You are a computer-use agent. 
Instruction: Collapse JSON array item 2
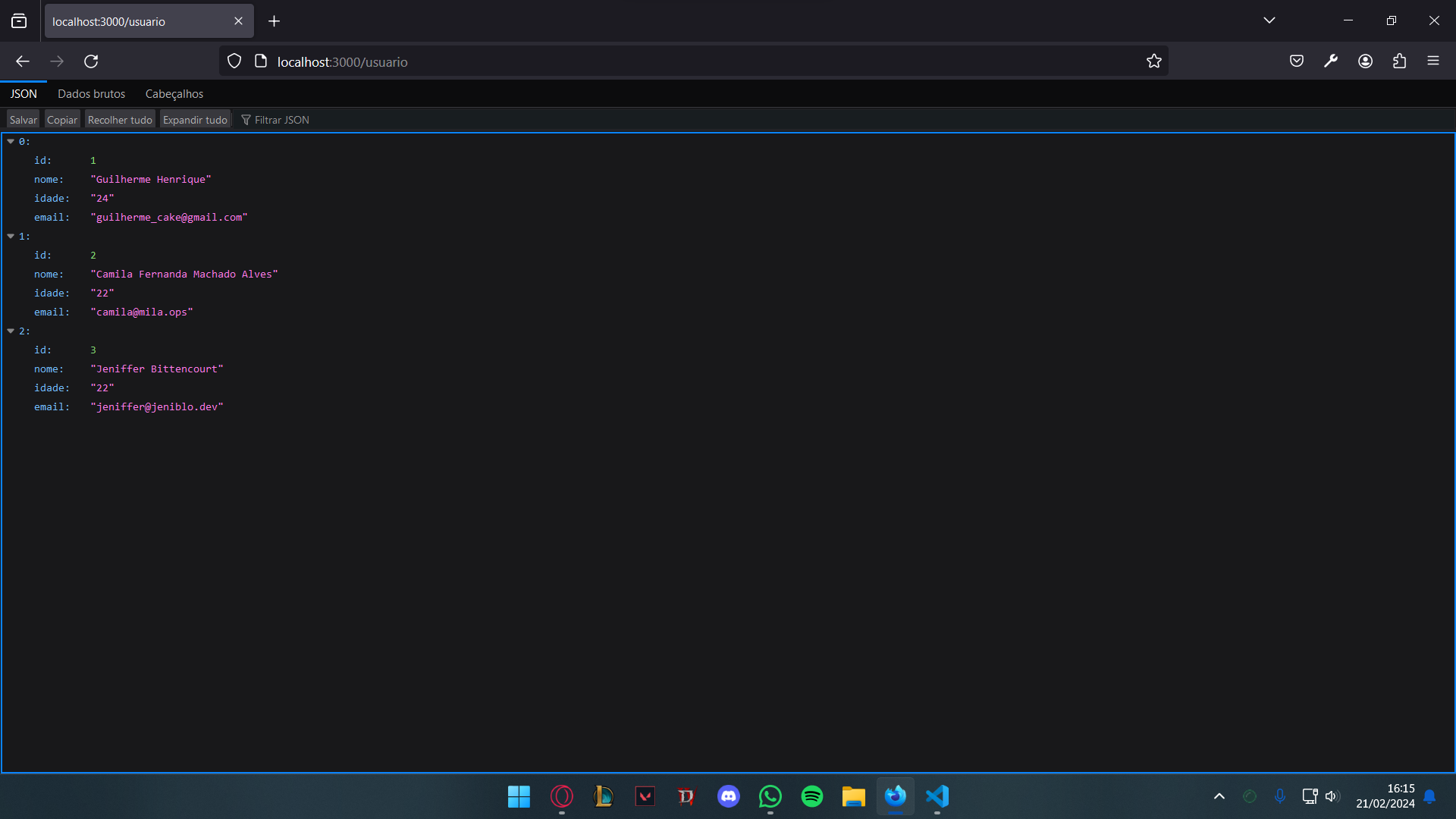pos(11,331)
